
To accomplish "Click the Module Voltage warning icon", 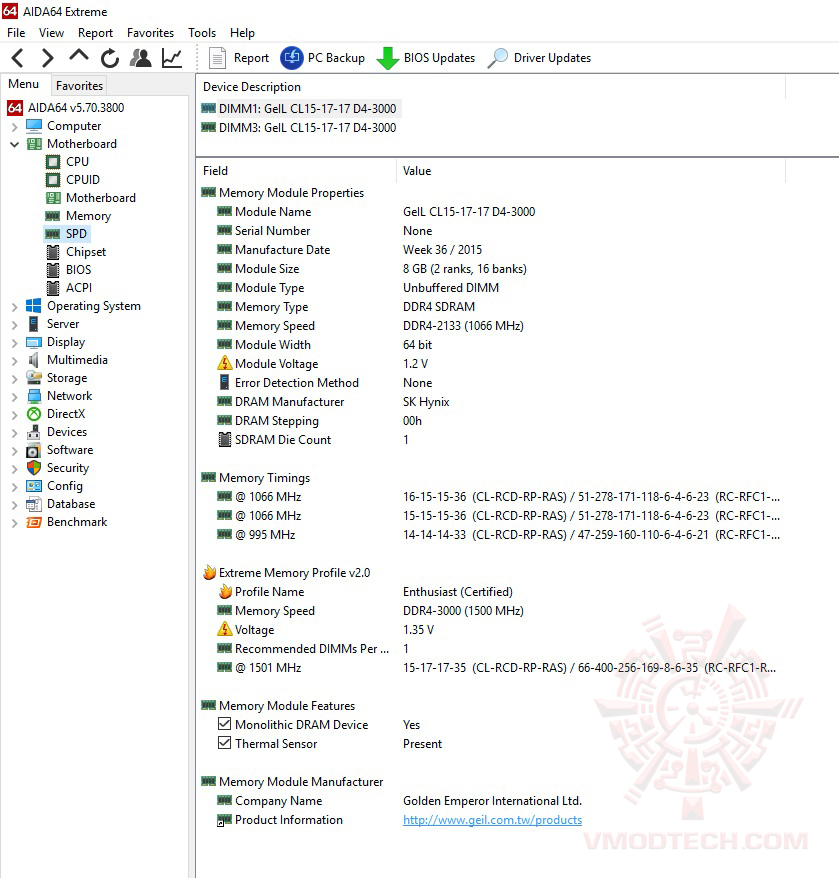I will point(225,363).
